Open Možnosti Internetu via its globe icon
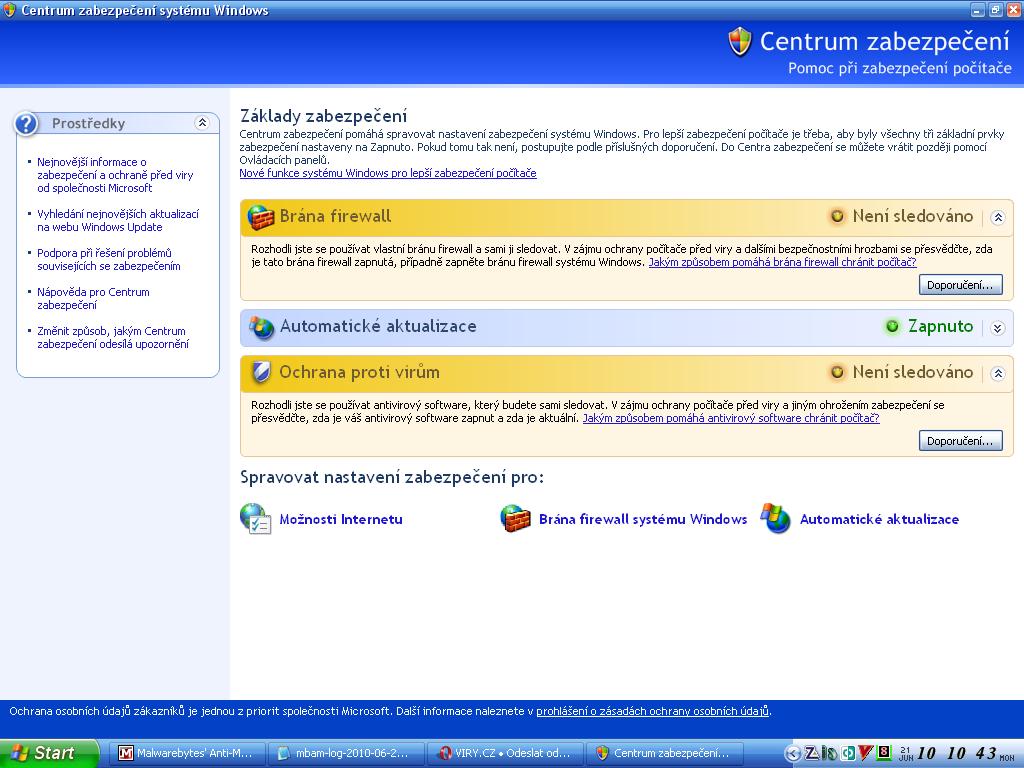 [x=256, y=518]
